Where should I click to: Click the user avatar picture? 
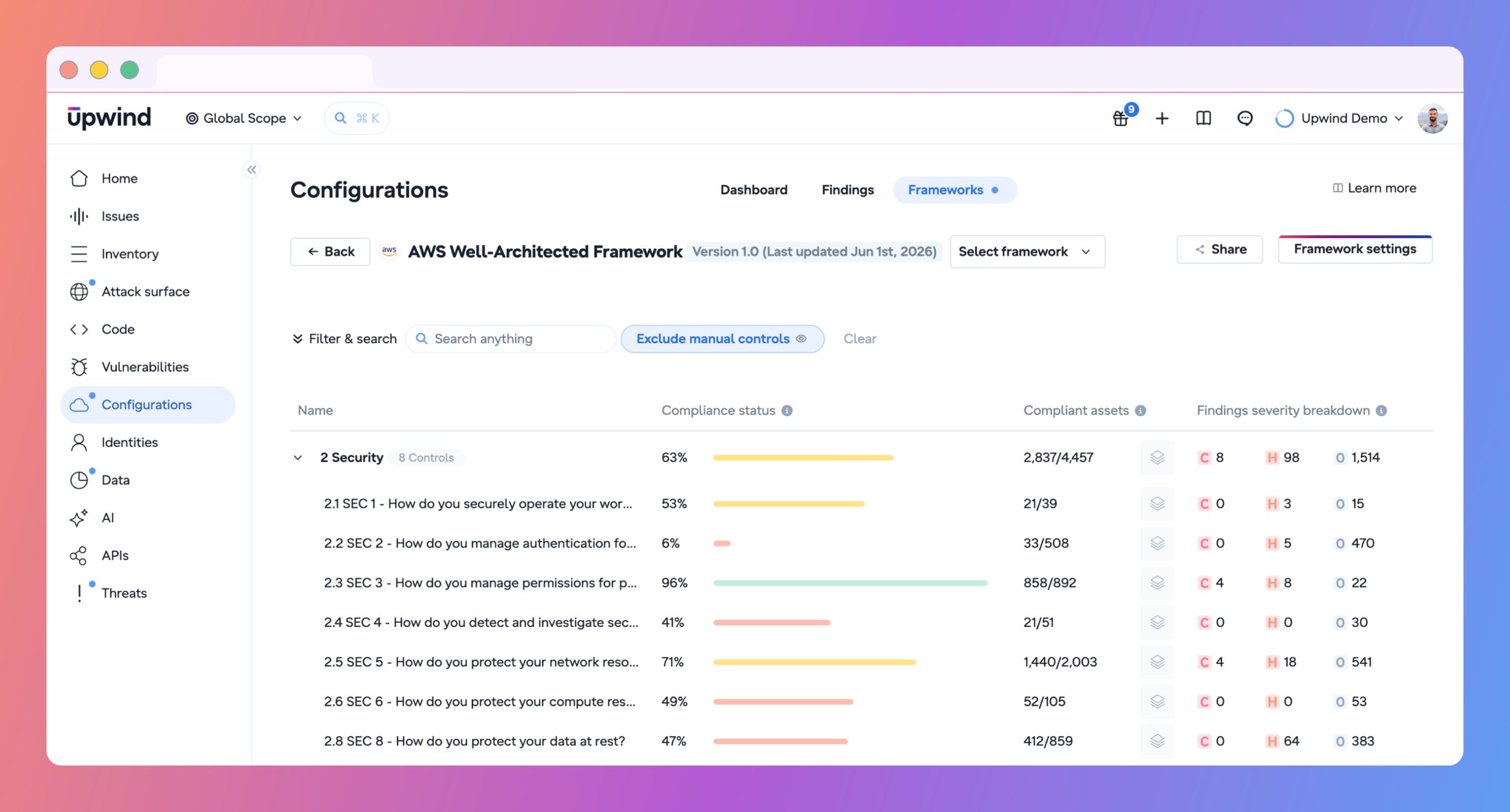pos(1433,119)
